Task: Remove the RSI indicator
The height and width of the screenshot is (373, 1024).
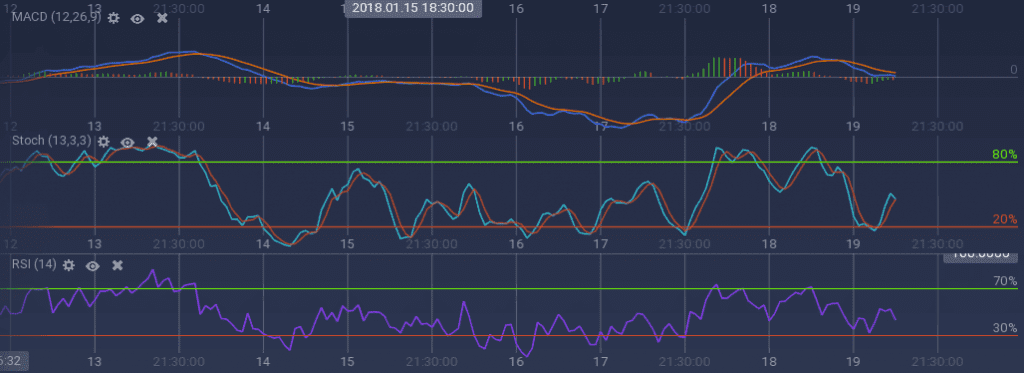Action: click(x=118, y=265)
